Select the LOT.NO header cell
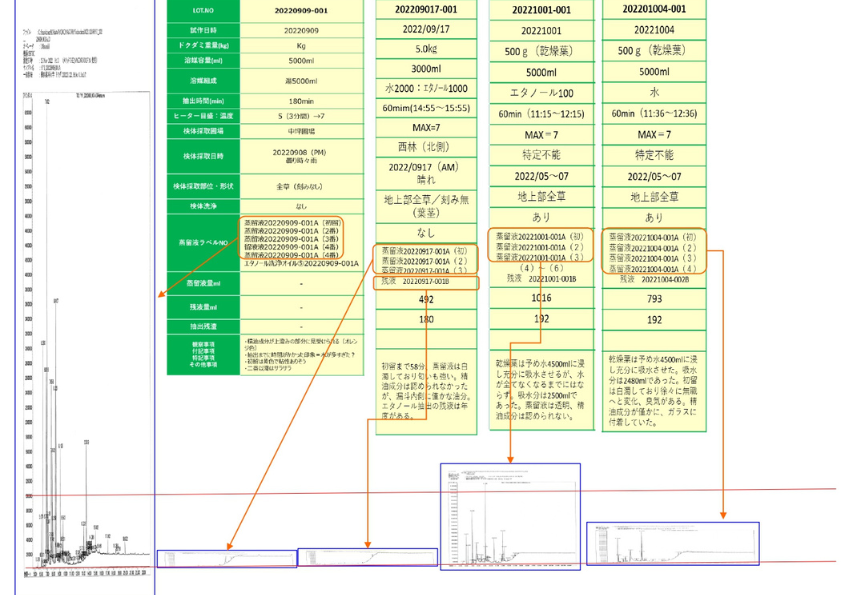The height and width of the screenshot is (595, 841). coord(203,11)
